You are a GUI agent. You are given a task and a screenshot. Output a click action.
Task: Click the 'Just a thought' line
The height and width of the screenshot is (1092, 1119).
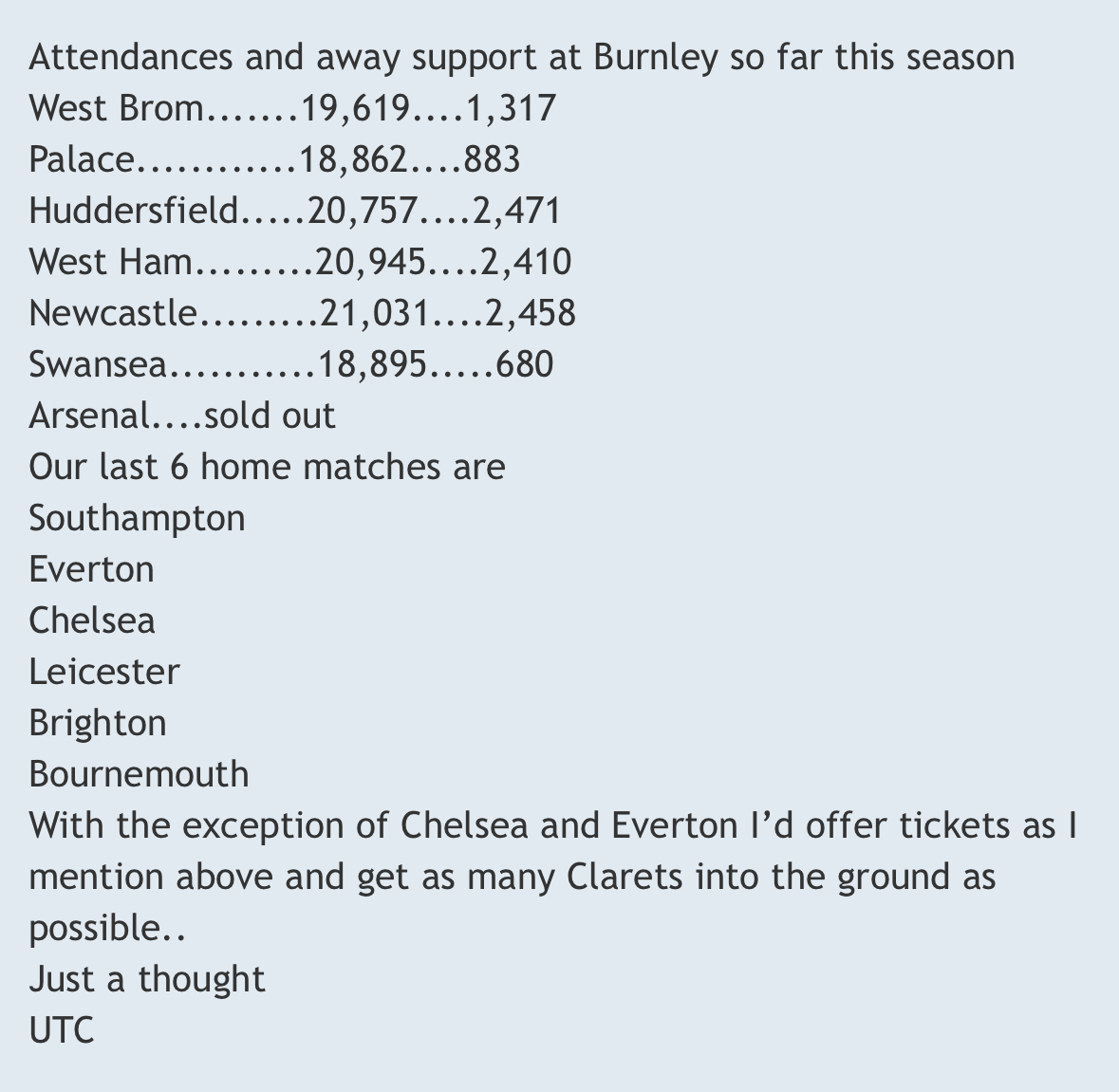[x=147, y=979]
